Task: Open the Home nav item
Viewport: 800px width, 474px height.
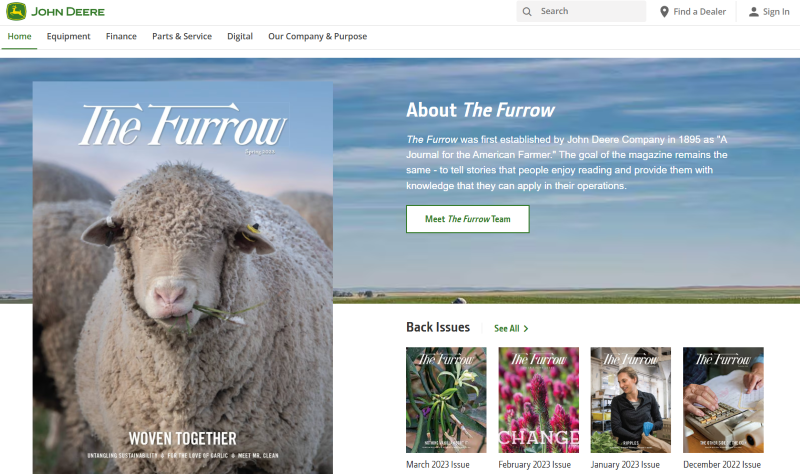Action: coord(19,36)
